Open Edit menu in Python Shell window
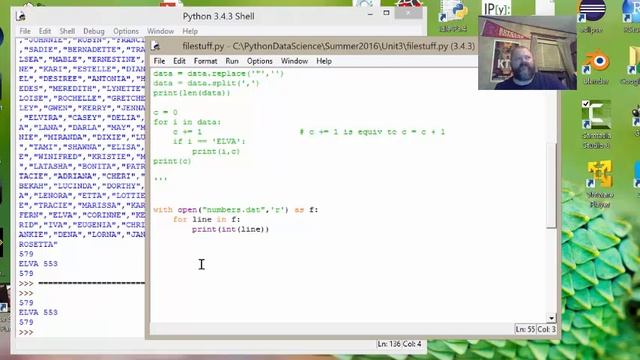 click(x=45, y=31)
